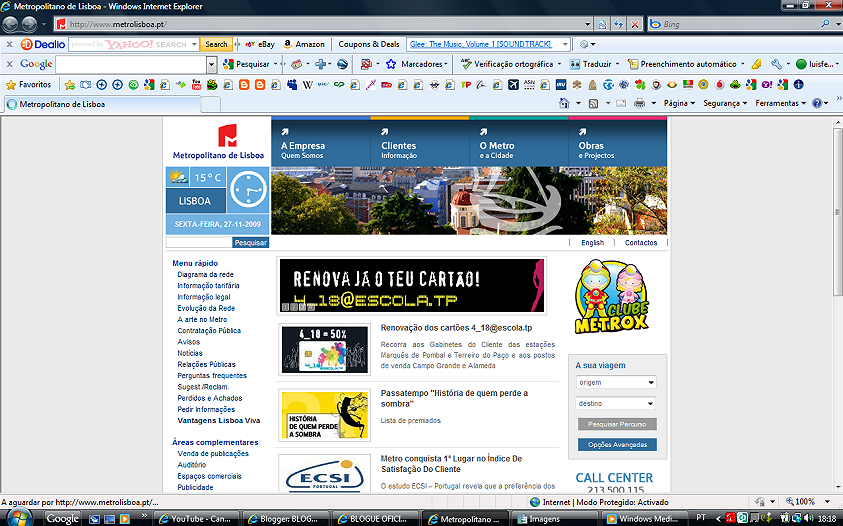843x526 pixels.
Task: Click the read mail envelope icon
Action: coord(621,103)
